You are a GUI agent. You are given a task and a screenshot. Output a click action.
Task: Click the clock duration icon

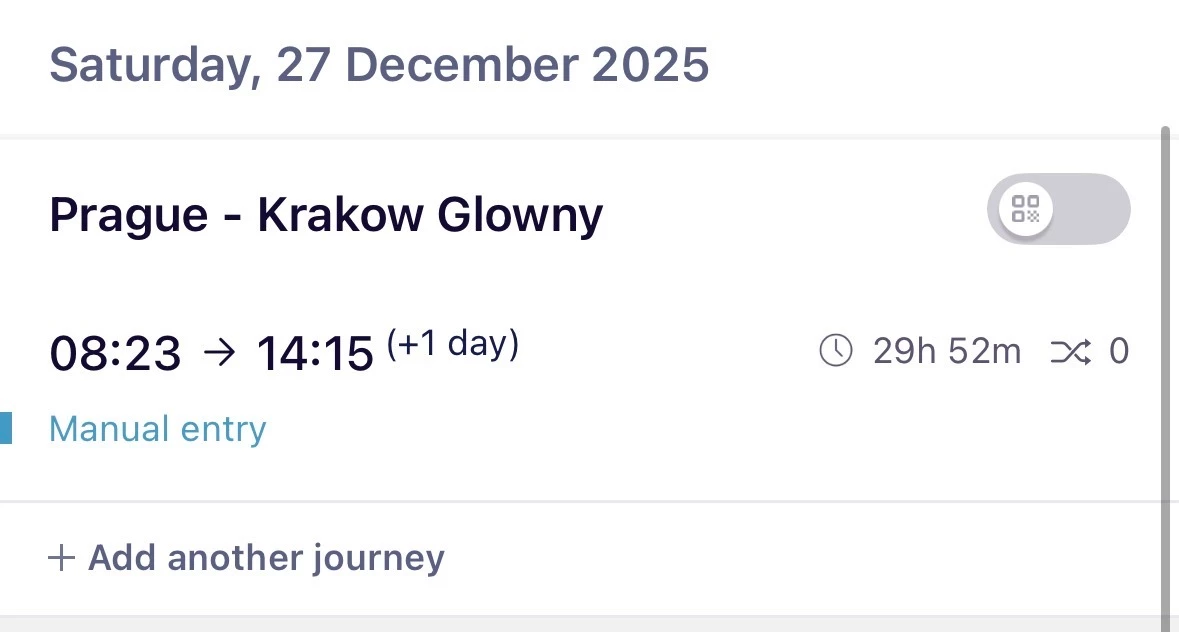click(836, 351)
